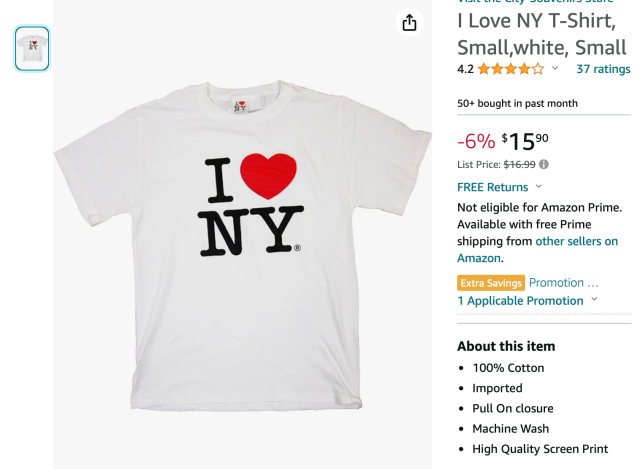Click the About this item heading
The image size is (640, 469).
click(x=507, y=346)
